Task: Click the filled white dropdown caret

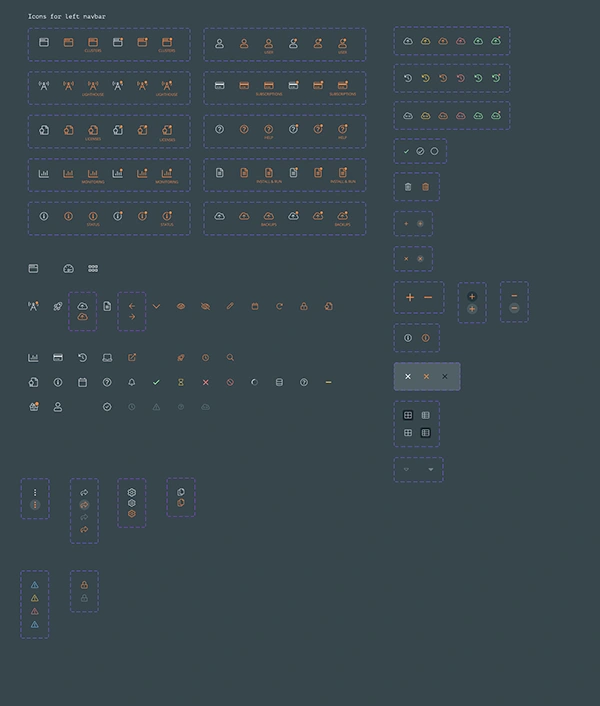Action: [431, 470]
